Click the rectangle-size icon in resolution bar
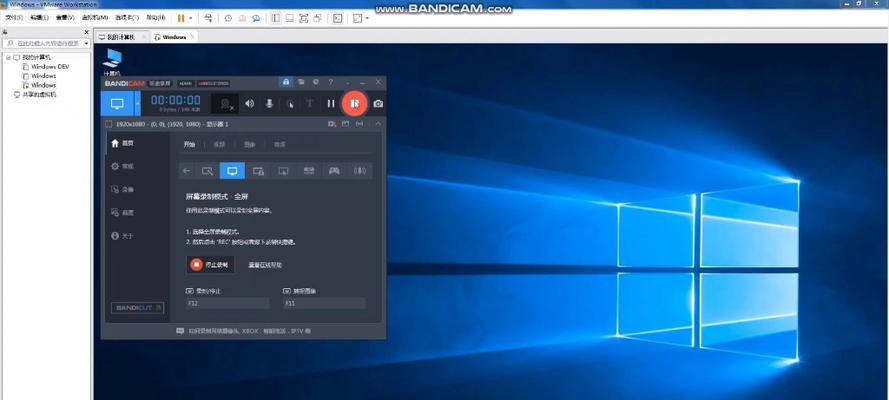The image size is (889, 400). coord(345,124)
